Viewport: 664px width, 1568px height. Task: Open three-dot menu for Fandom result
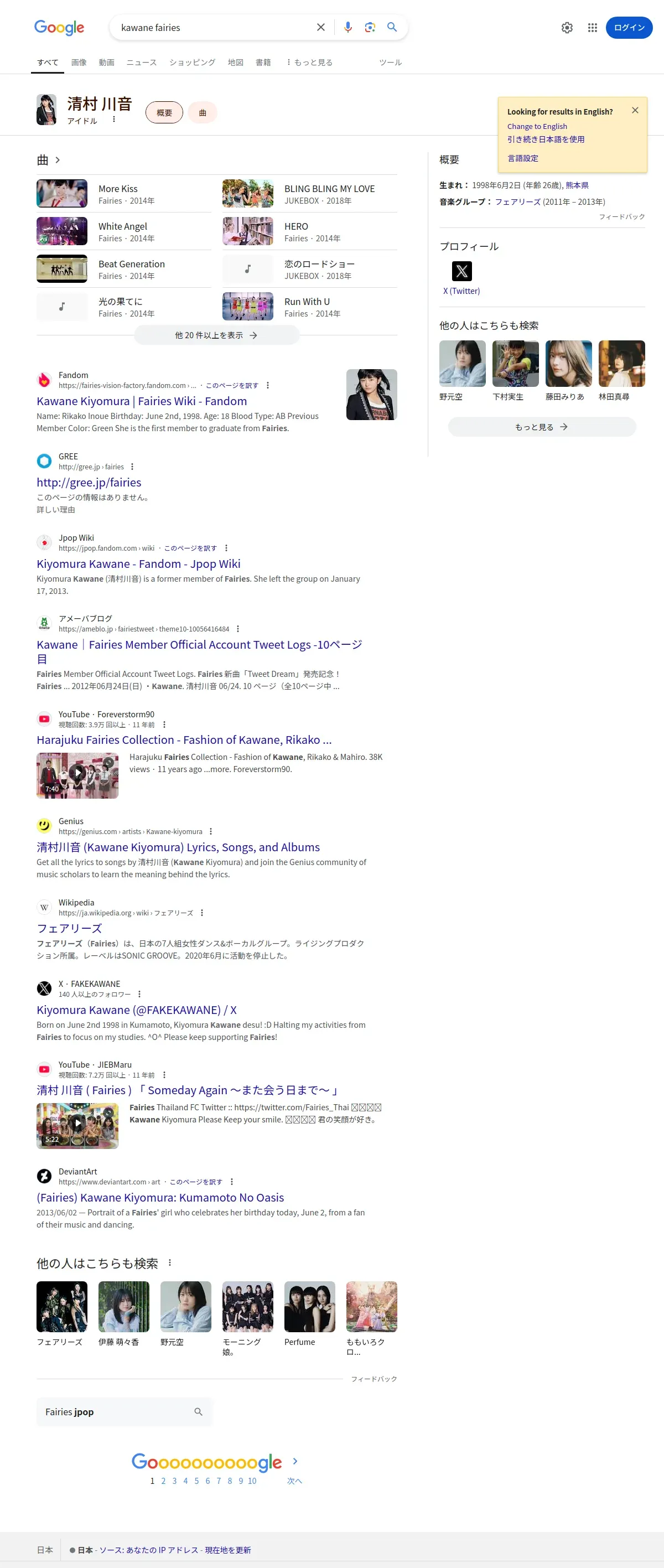coord(268,385)
